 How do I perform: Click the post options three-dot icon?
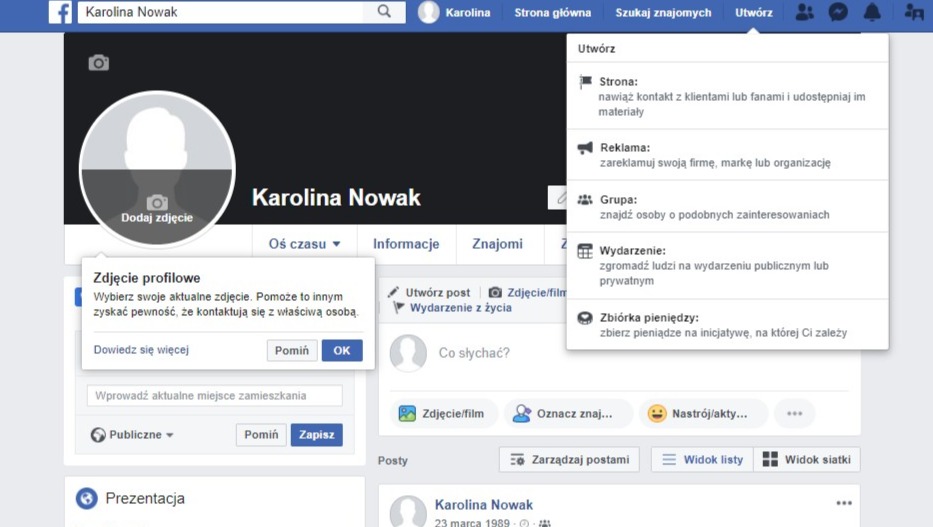pos(844,503)
